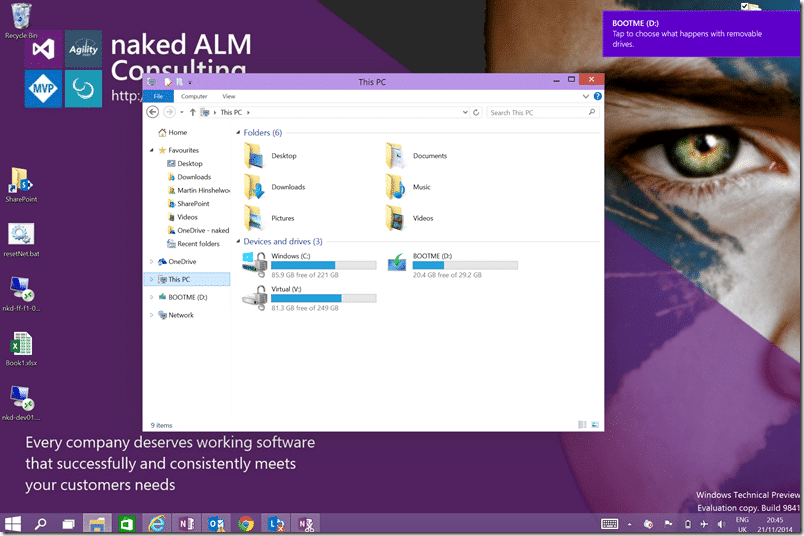
Task: Click the search magnifier in Search This PC
Action: (592, 112)
